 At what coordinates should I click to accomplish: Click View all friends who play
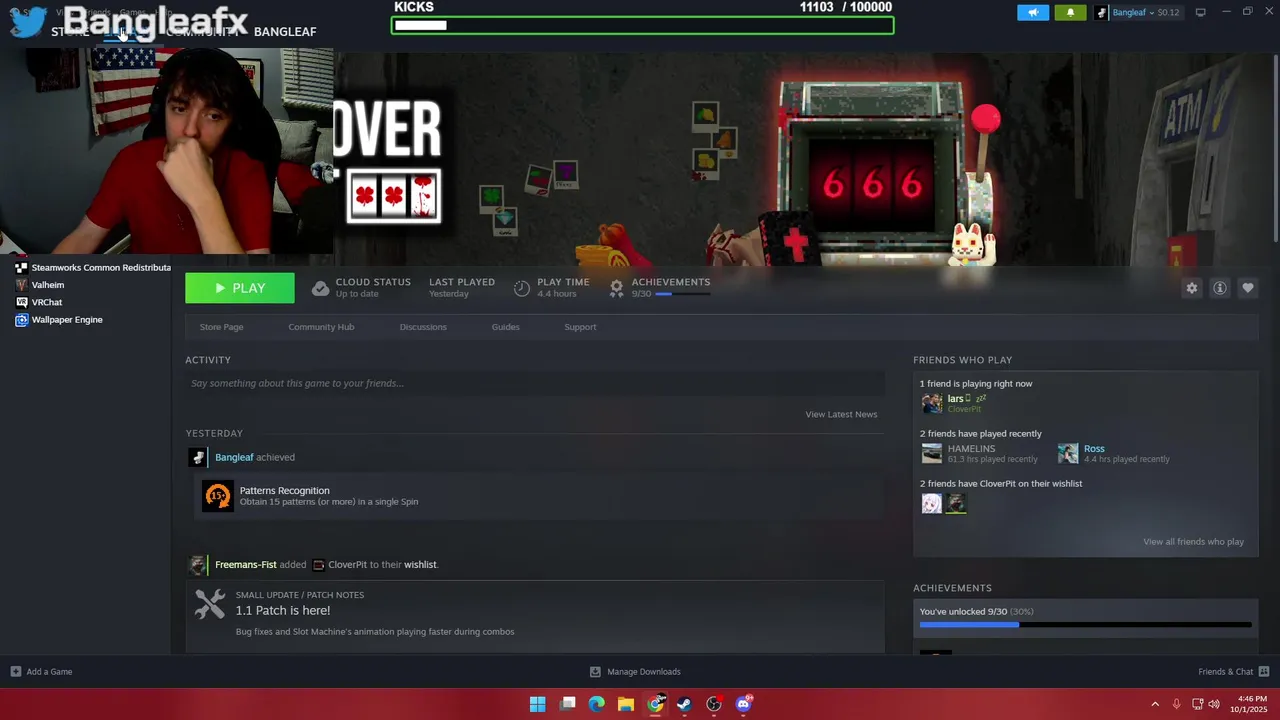pos(1193,541)
